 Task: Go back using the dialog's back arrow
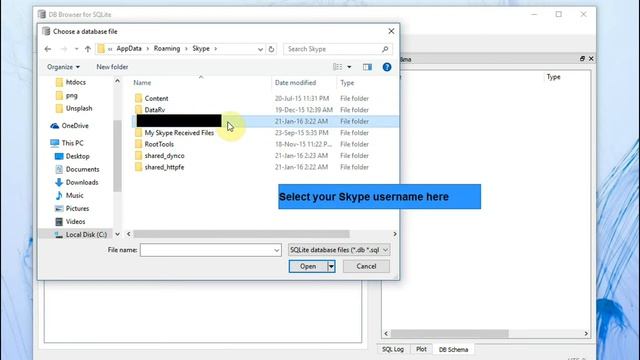(x=48, y=49)
